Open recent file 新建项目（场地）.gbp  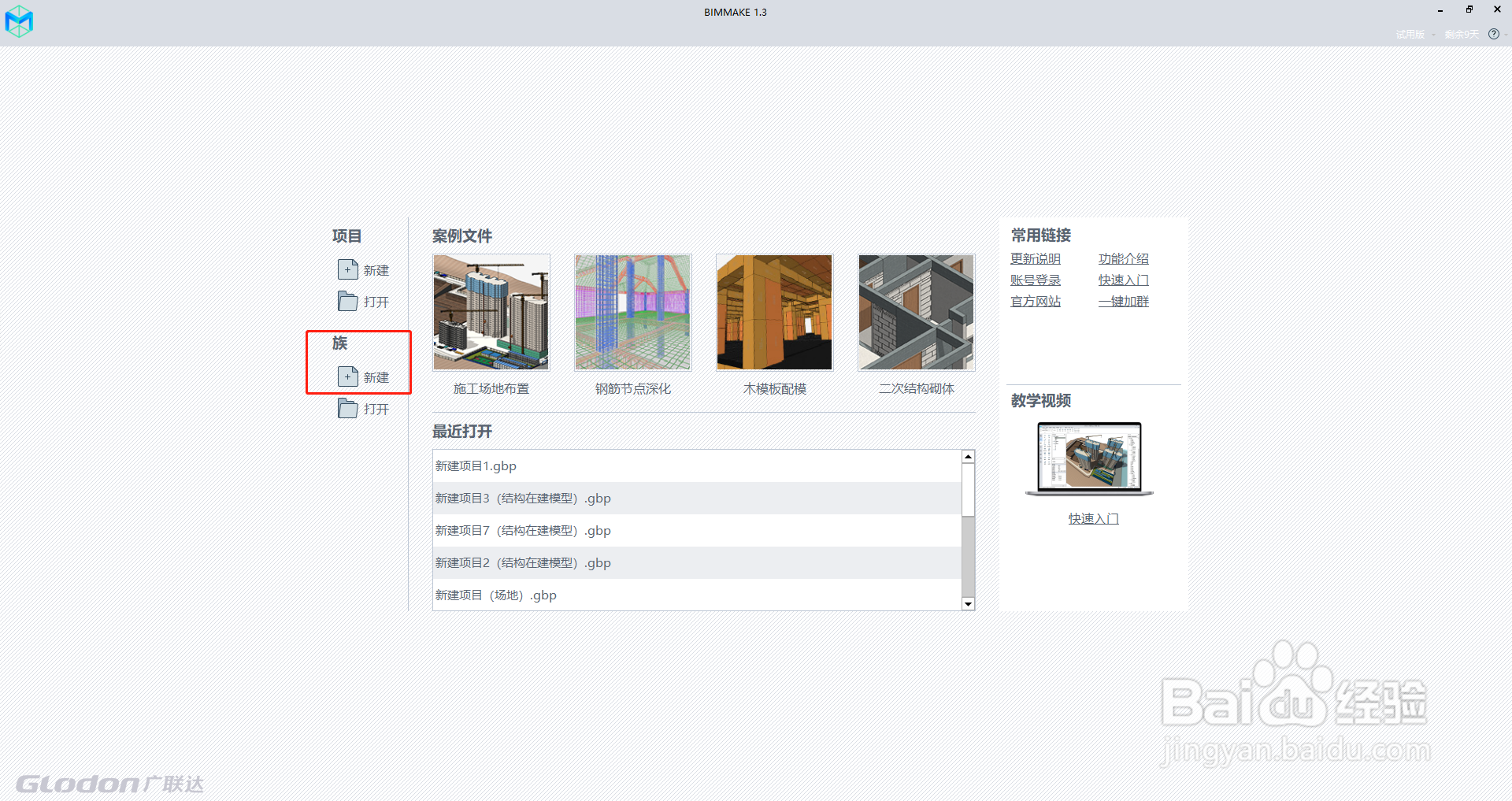coord(697,595)
